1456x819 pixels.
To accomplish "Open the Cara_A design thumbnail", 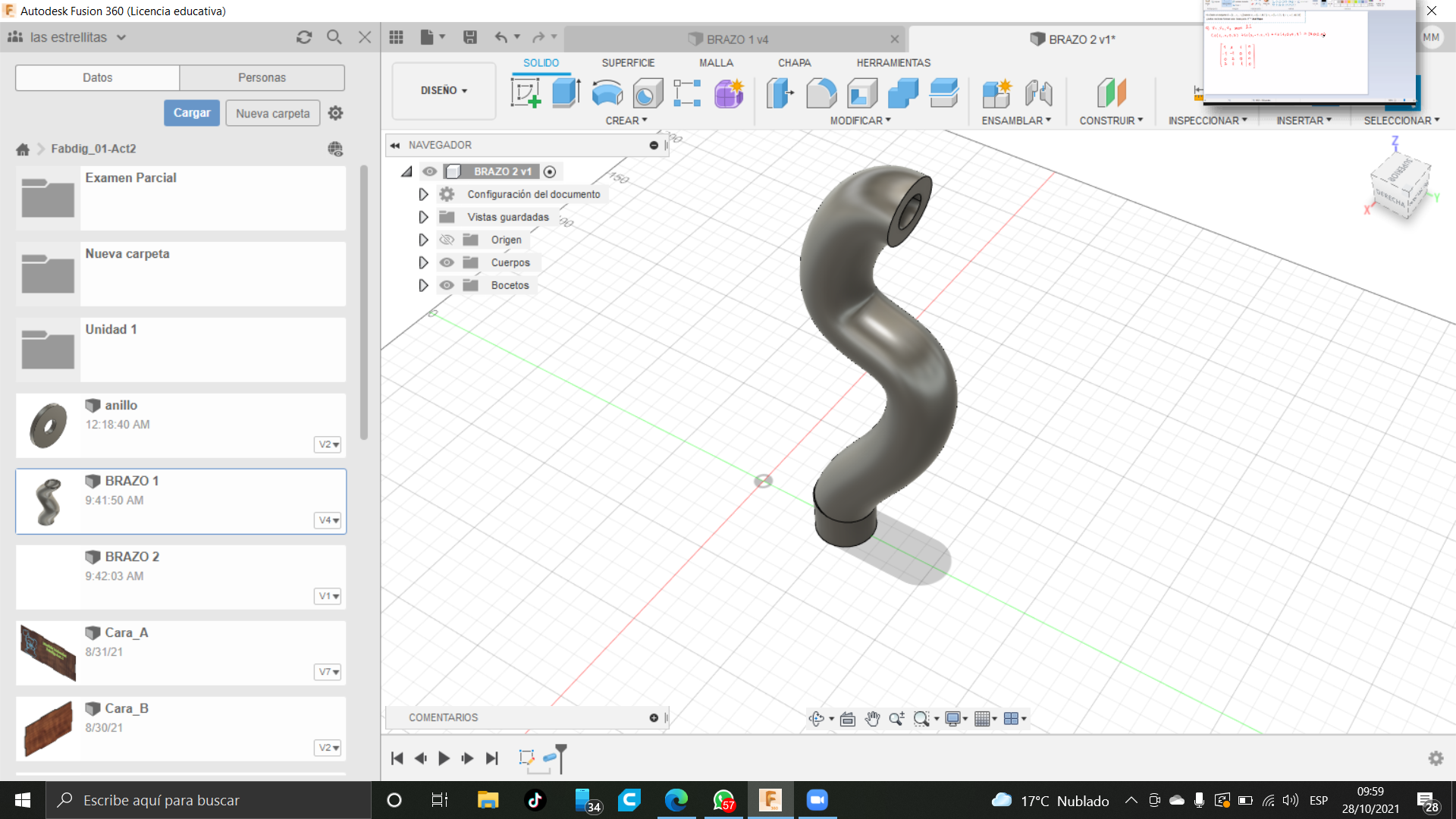I will point(48,653).
